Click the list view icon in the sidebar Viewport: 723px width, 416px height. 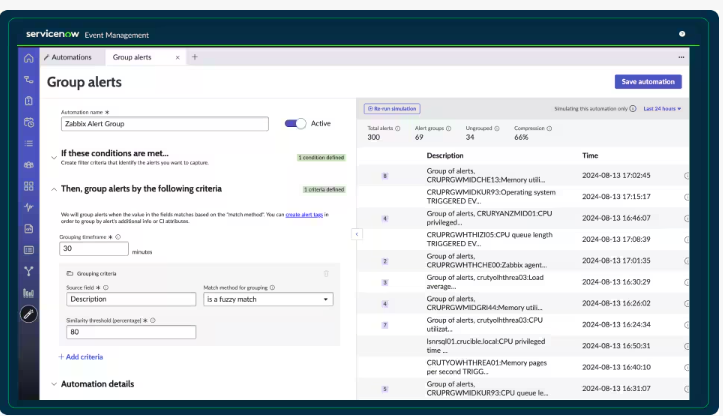pos(29,143)
